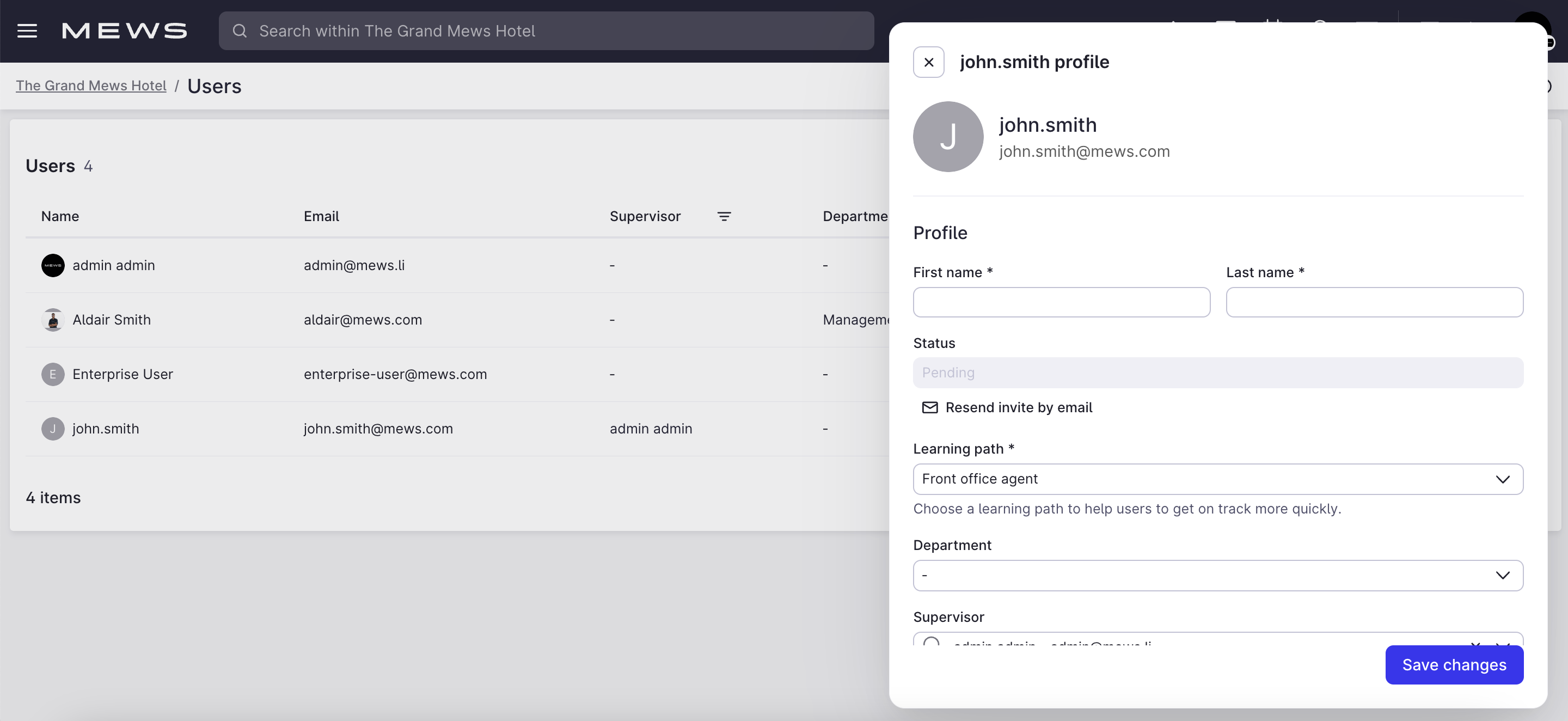Open the john.smith user row
Viewport: 1568px width, 721px height.
[457, 429]
